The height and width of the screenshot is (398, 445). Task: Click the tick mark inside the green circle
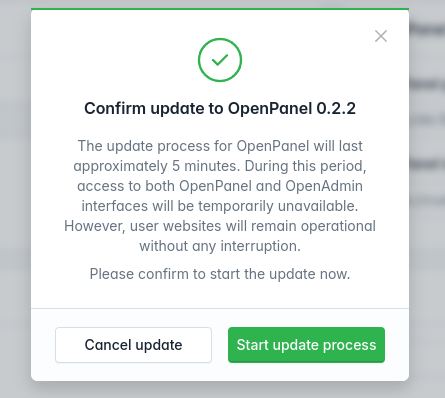[220, 60]
